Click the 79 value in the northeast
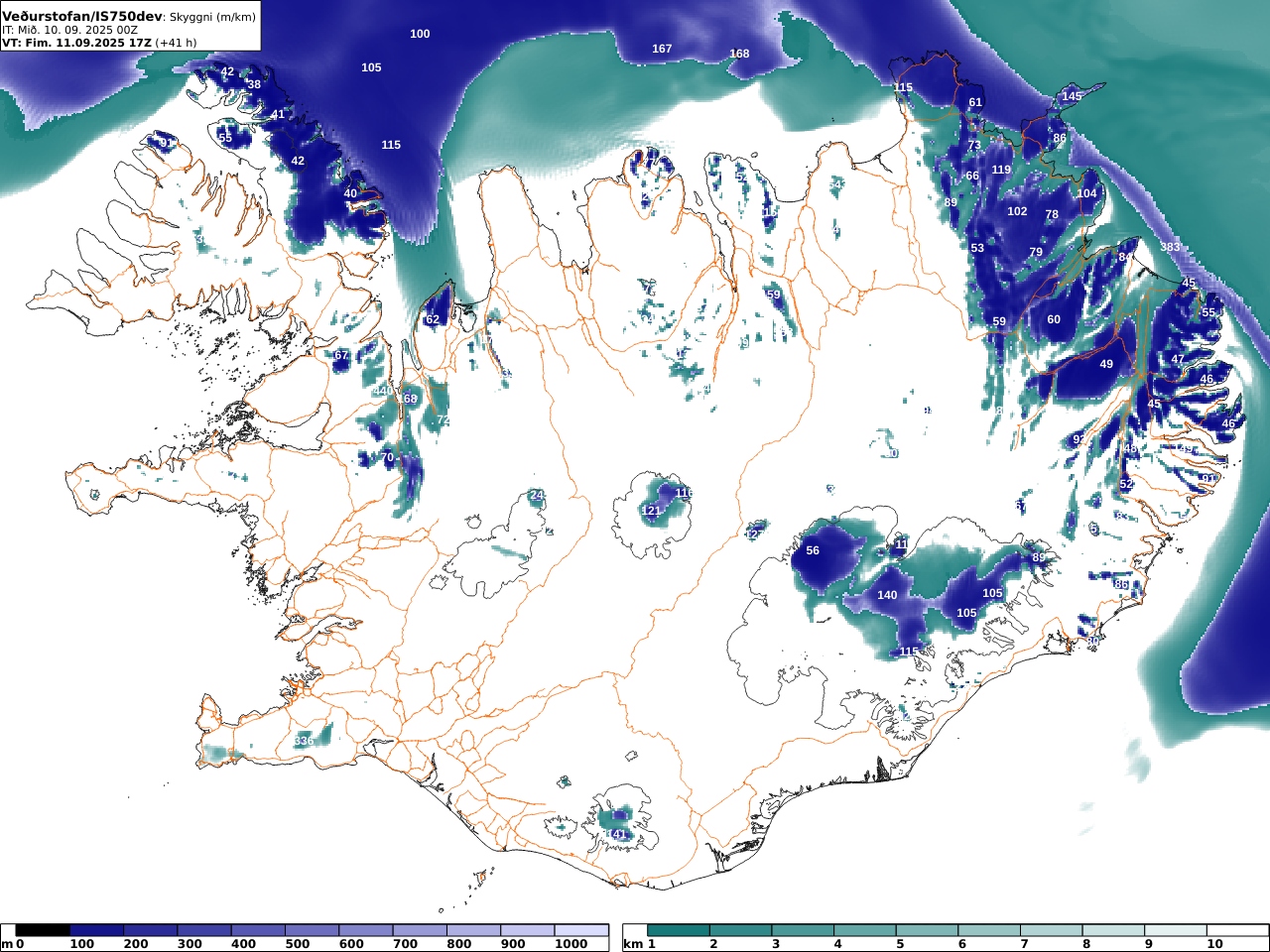The height and width of the screenshot is (952, 1270). pos(1036,252)
